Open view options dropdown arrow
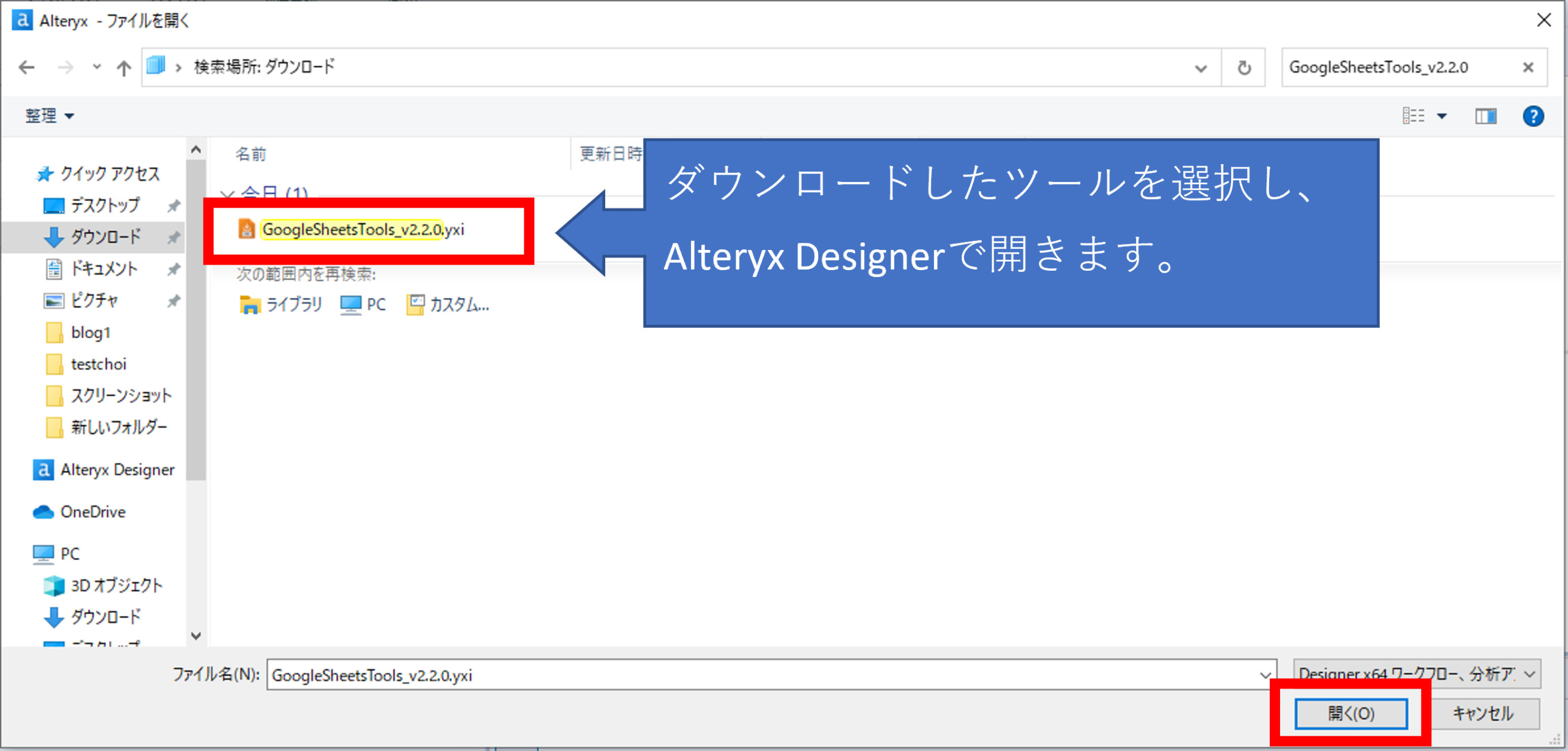The image size is (1568, 751). click(1442, 116)
